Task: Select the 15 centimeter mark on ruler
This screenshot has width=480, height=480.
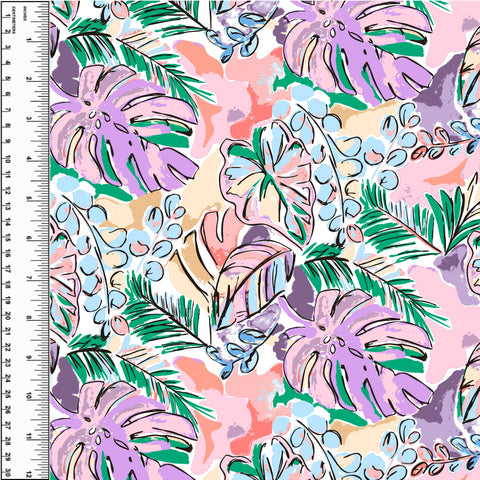Action: [x=7, y=237]
